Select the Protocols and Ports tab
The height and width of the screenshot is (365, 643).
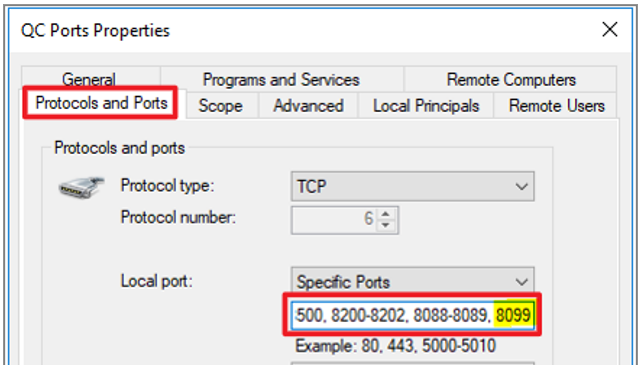pyautogui.click(x=101, y=103)
